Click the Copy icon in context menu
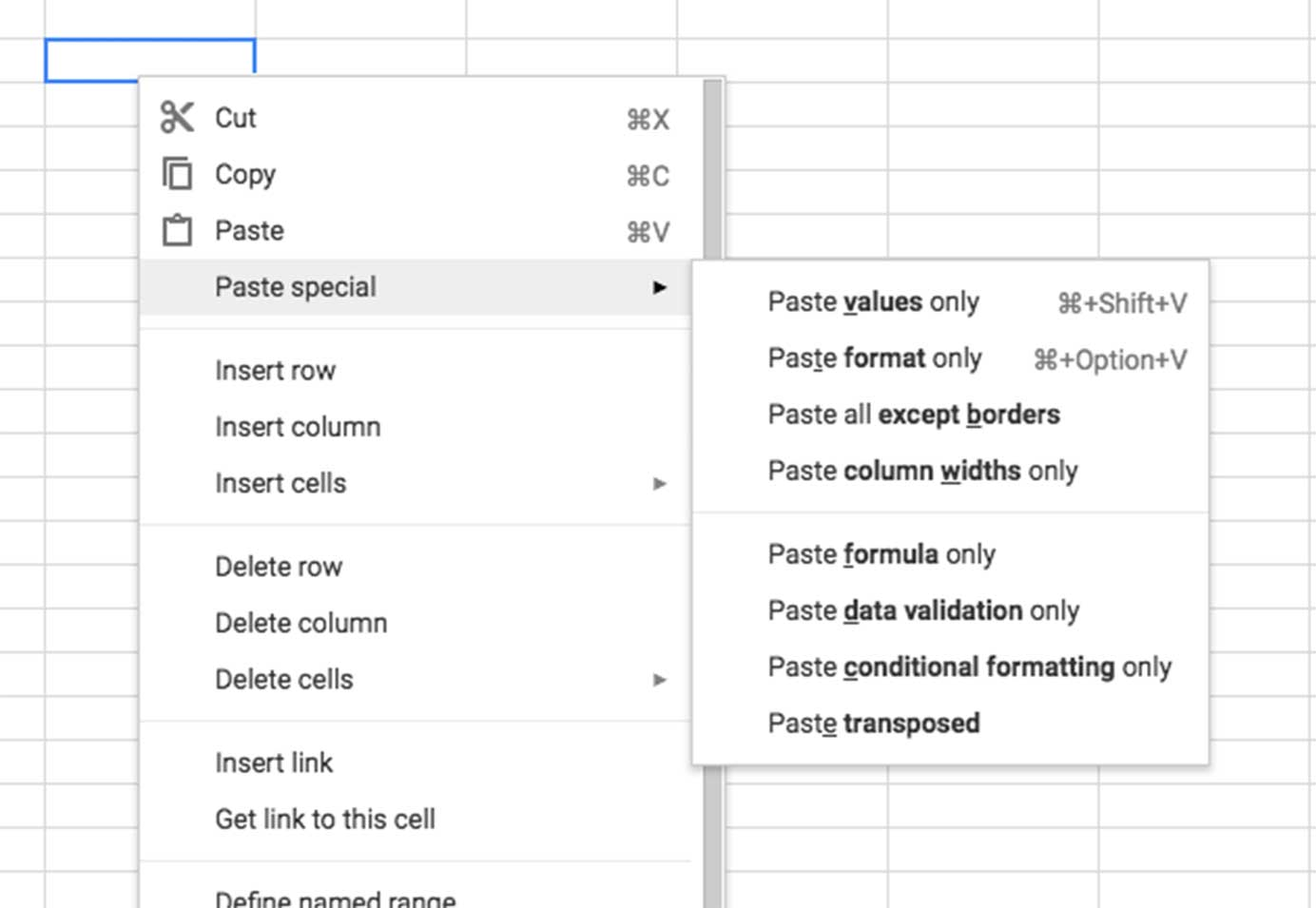This screenshot has height=908, width=1316. point(177,175)
